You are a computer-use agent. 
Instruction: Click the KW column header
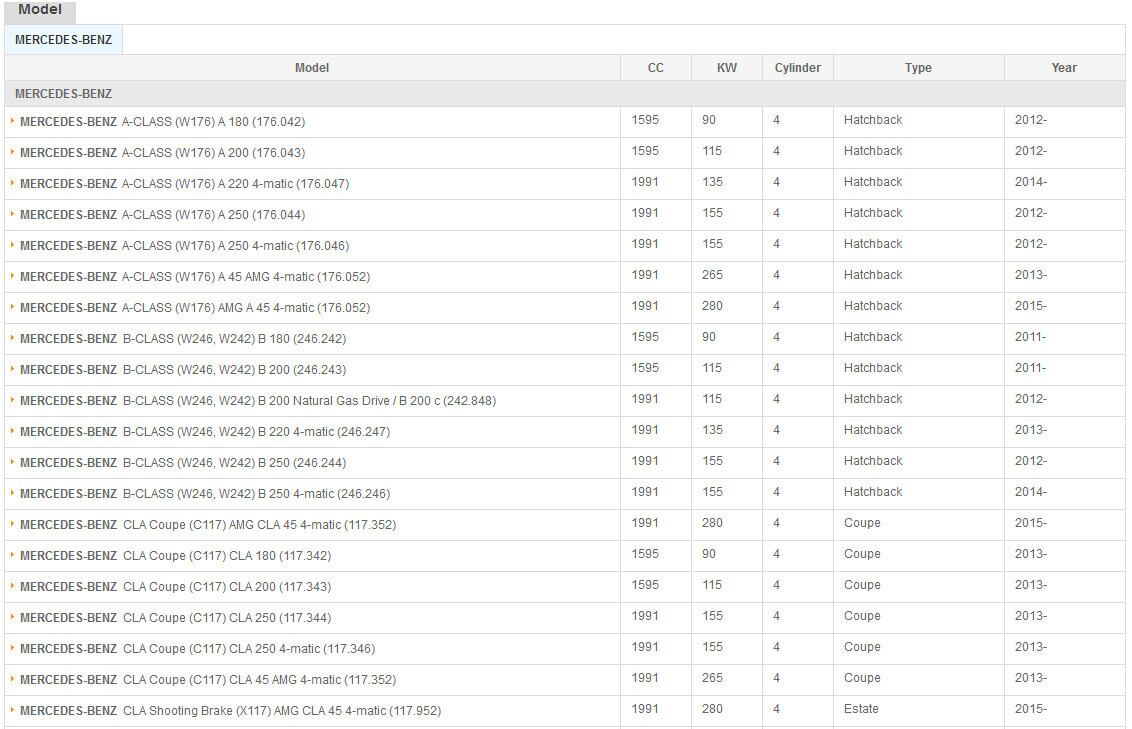[x=727, y=68]
